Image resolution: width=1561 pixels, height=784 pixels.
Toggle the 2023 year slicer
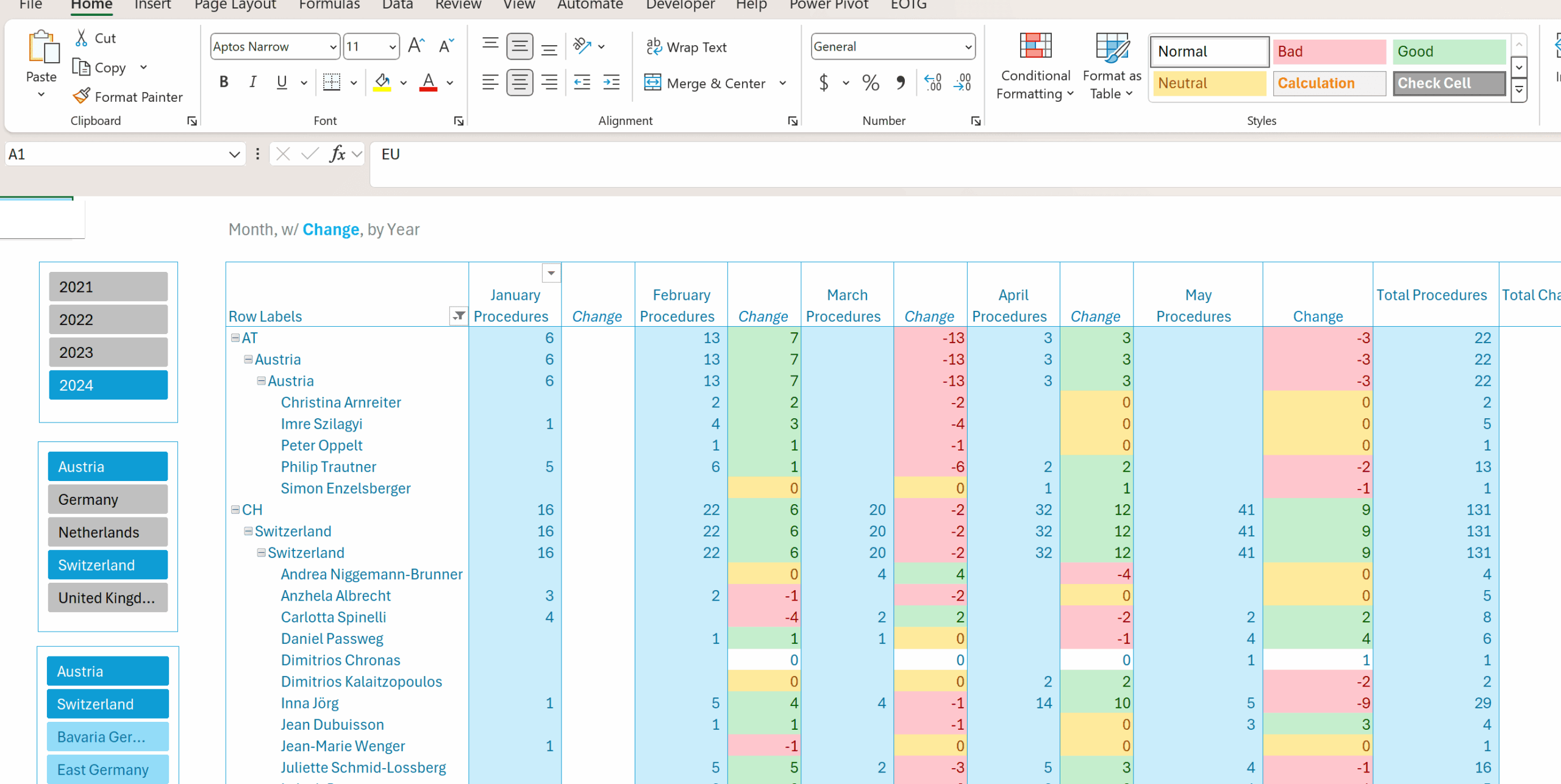tap(108, 352)
